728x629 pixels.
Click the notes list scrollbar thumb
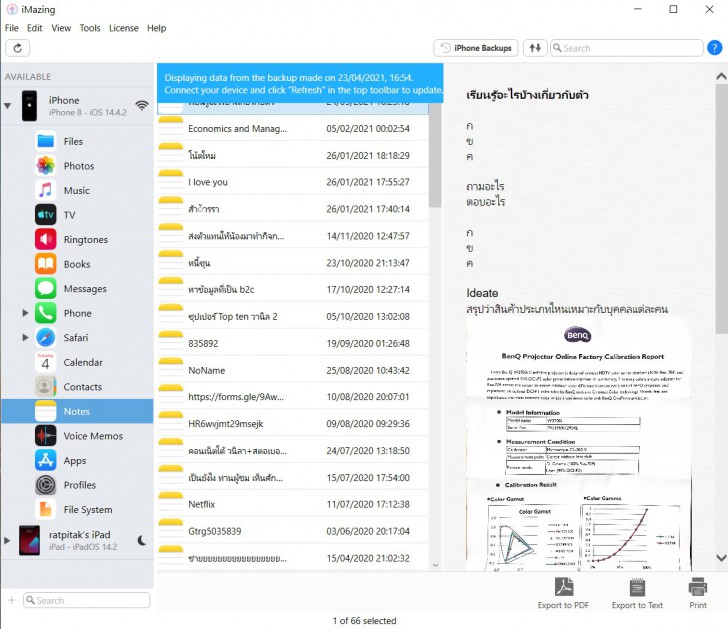coord(435,156)
